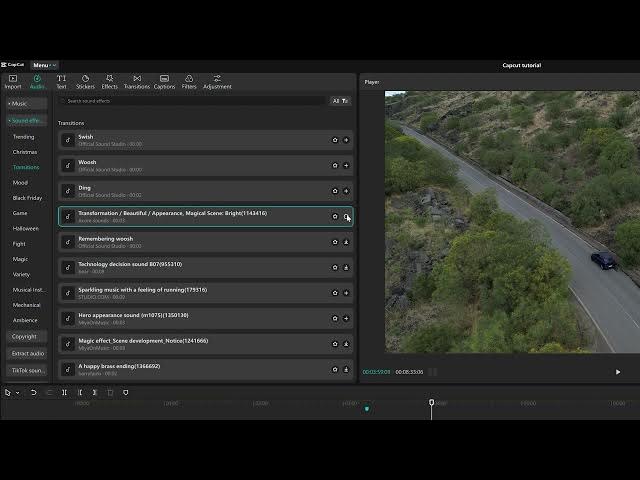Select the Magic sound category
The image size is (640, 480).
coord(20,259)
